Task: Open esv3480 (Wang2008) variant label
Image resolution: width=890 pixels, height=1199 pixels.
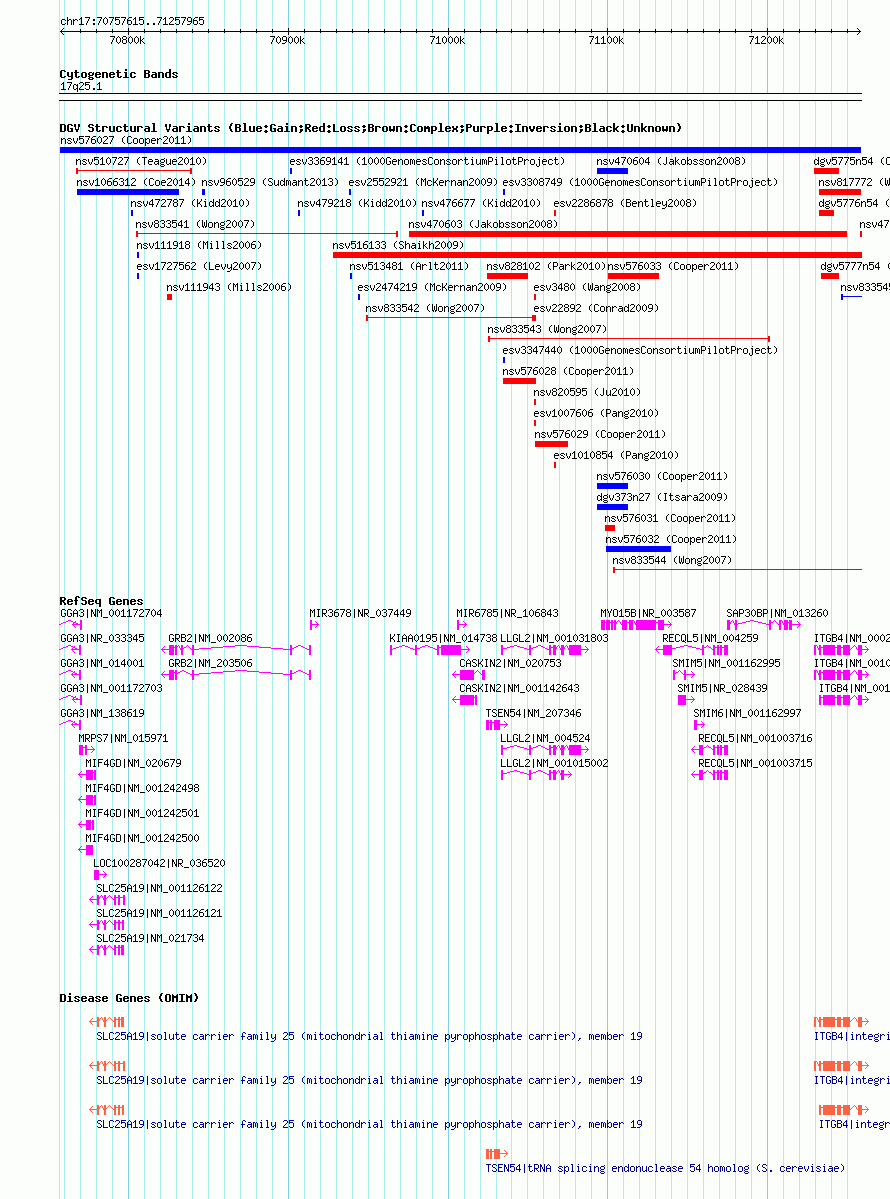Action: pos(586,288)
